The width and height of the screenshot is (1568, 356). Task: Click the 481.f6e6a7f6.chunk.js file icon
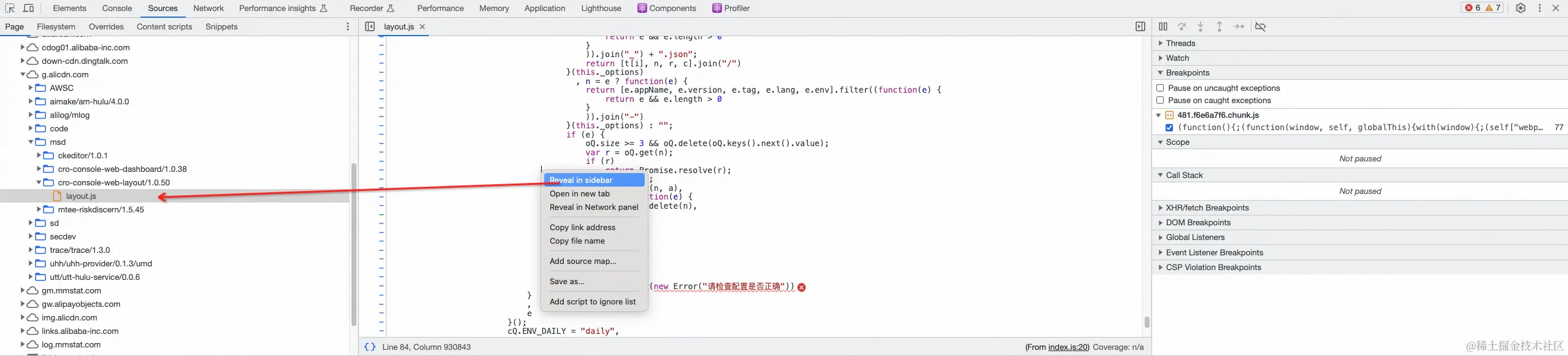tap(1169, 115)
